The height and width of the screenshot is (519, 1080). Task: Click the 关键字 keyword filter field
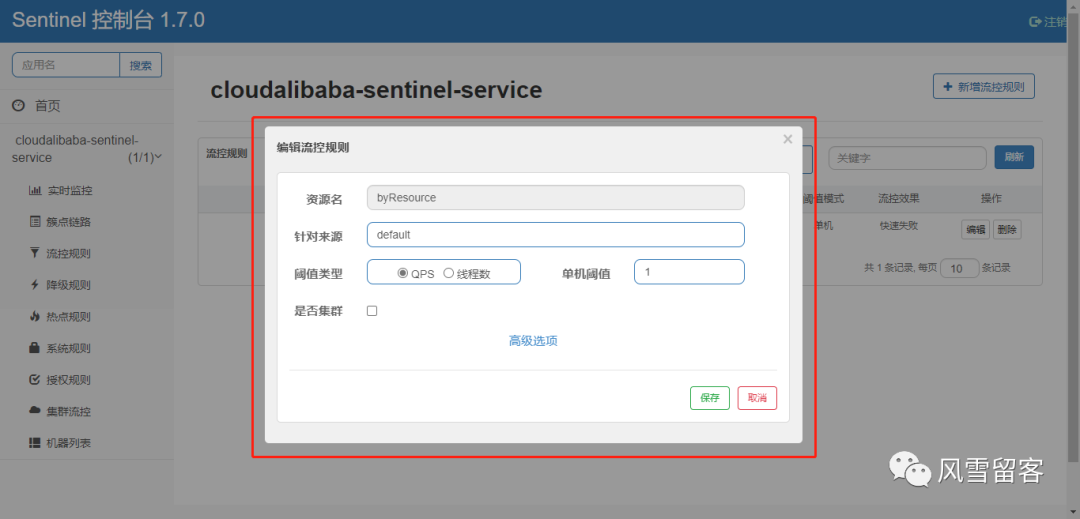(907, 158)
